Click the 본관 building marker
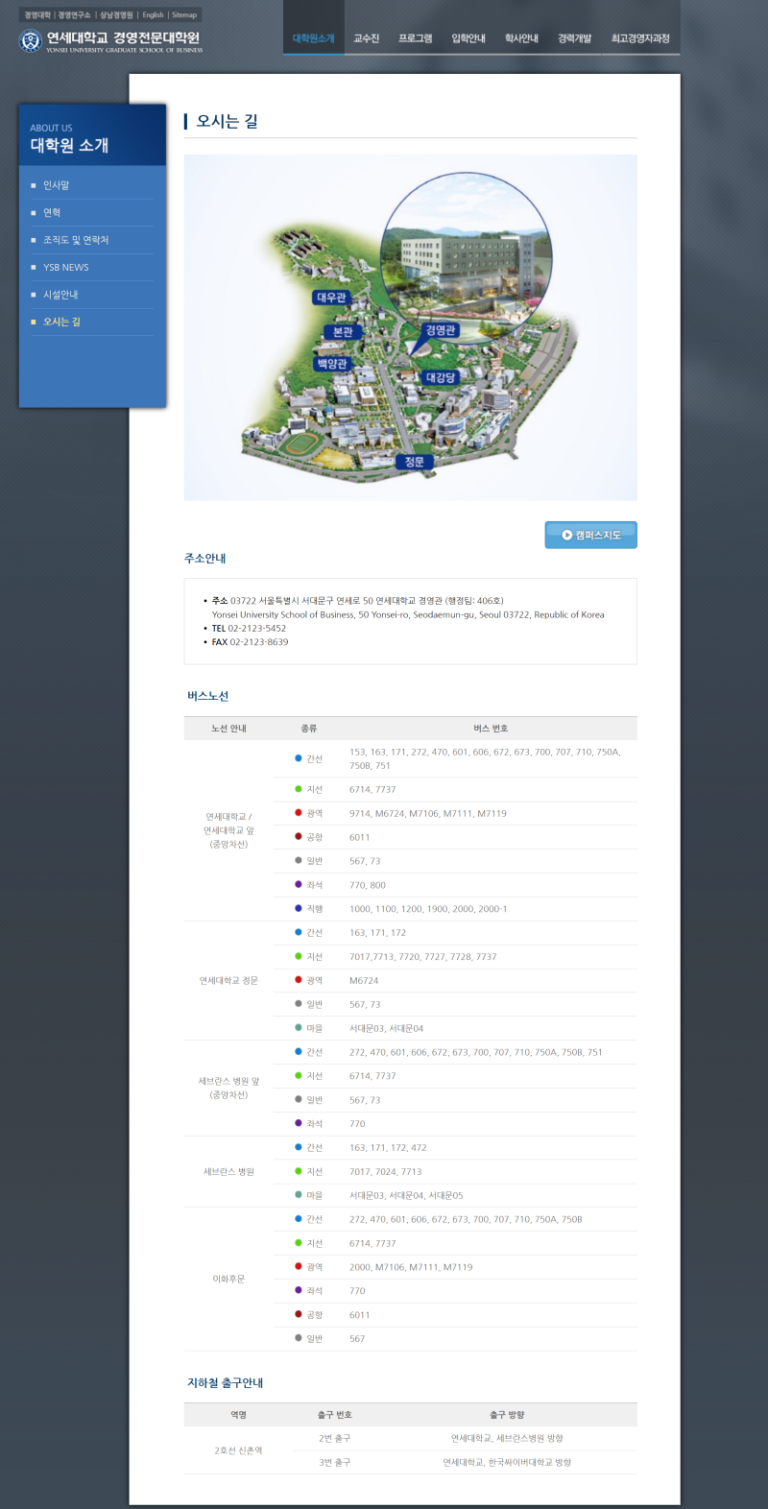768x1509 pixels. (x=342, y=332)
